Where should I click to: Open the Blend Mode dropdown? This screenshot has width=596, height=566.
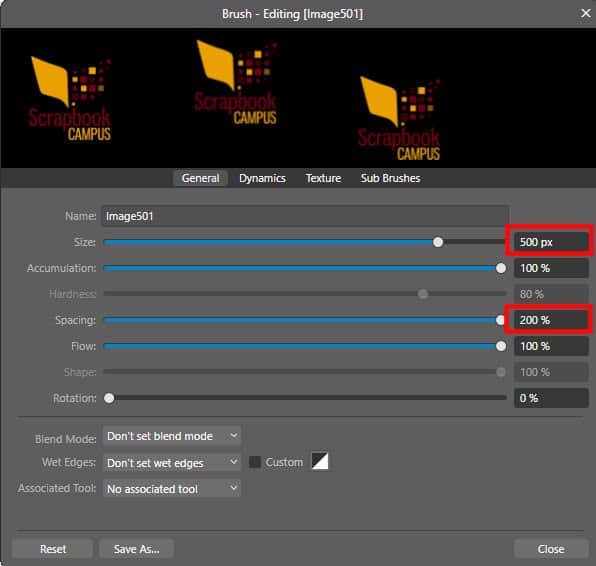coord(172,436)
